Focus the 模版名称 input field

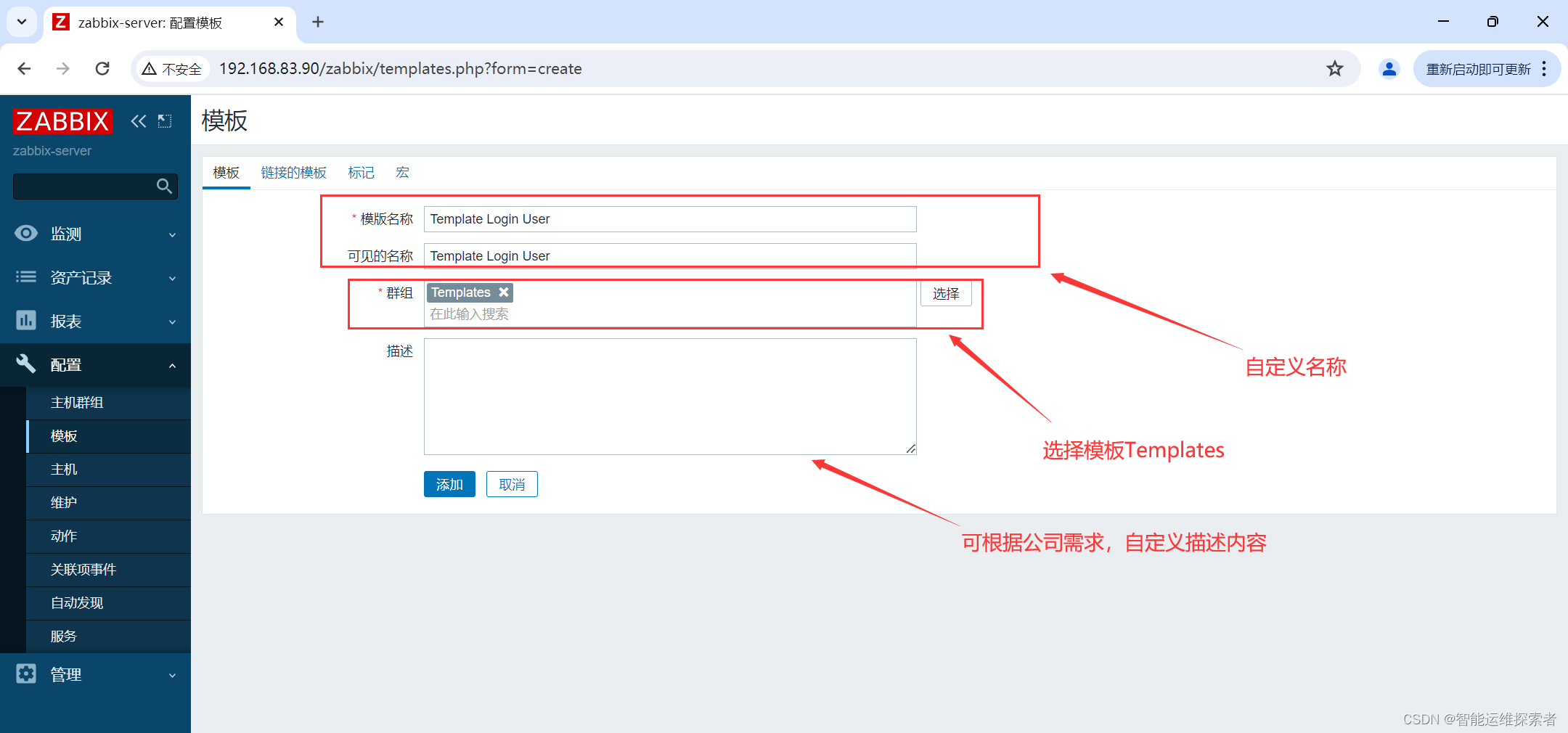[x=670, y=219]
